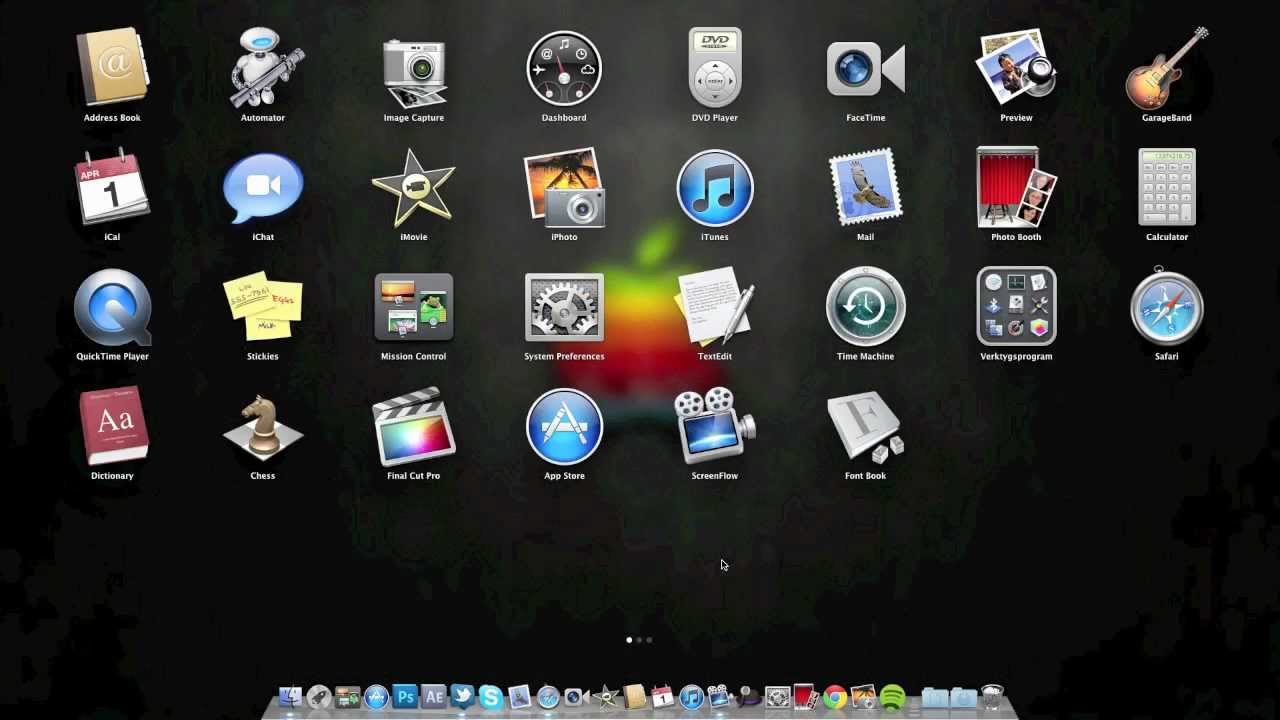Open the Final Cut Pro app

click(414, 426)
